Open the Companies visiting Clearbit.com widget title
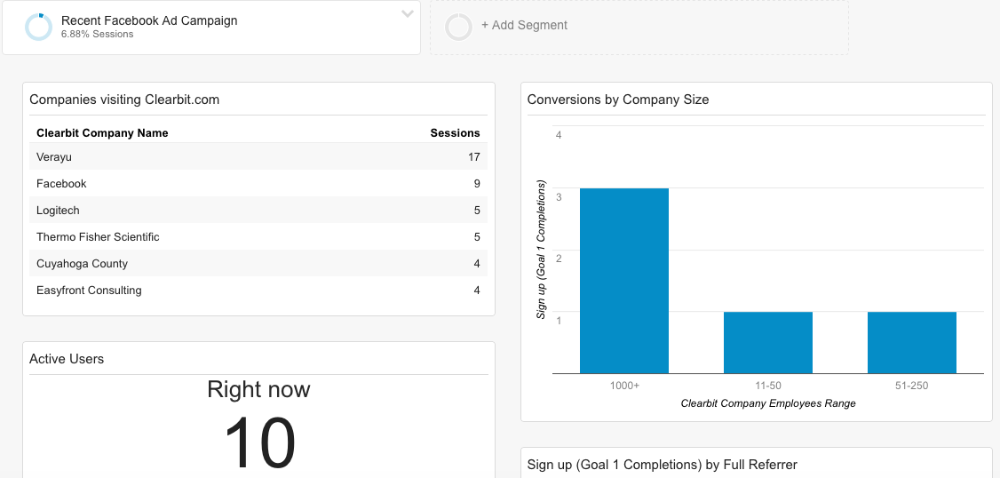Image resolution: width=1000 pixels, height=478 pixels. click(124, 99)
